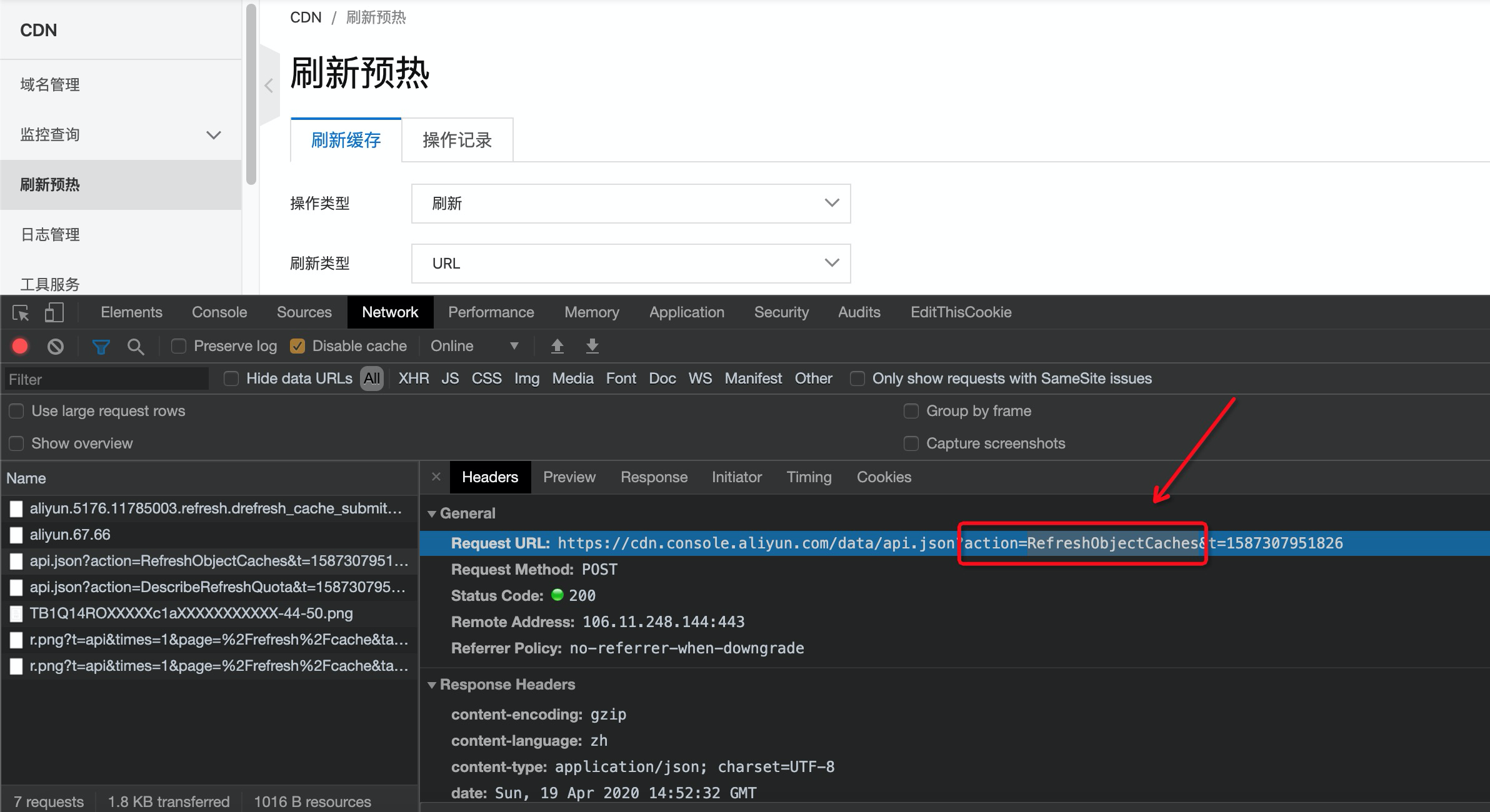1490x812 pixels.
Task: Filter requests by Img type
Action: [x=527, y=379]
